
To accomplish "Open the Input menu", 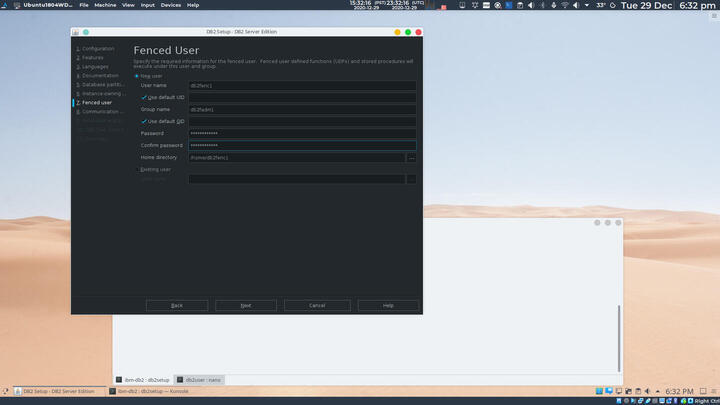I will click(147, 5).
